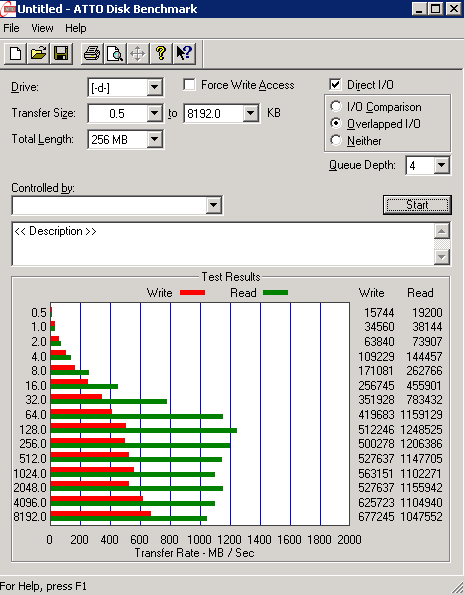
Task: Open the minimum Transfer Size dropdown
Action: point(154,113)
